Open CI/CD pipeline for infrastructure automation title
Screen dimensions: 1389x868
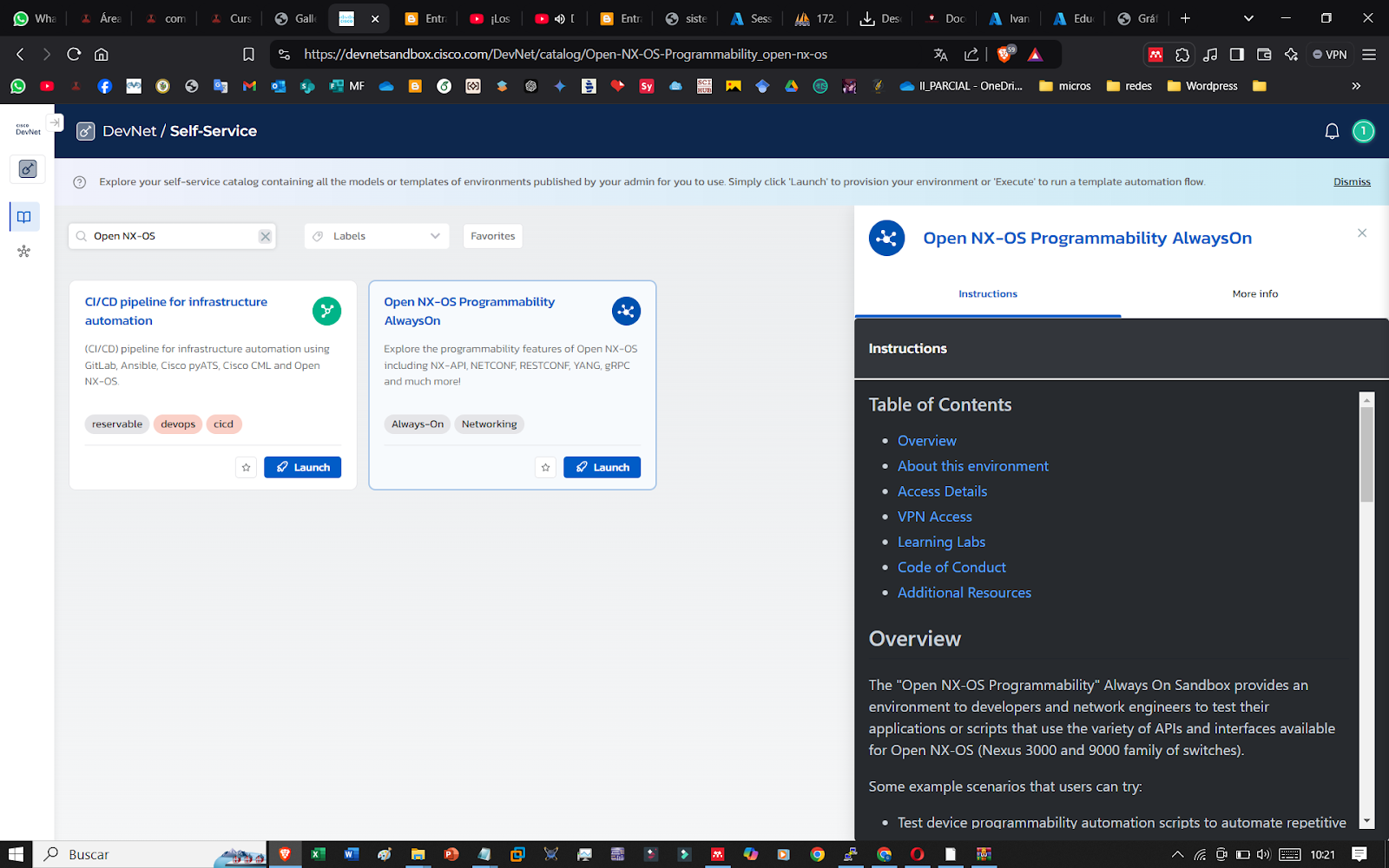coord(176,311)
